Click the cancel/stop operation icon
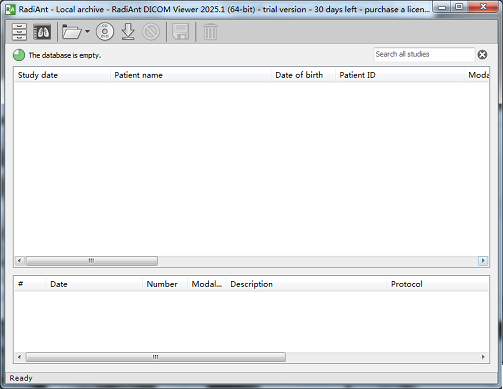This screenshot has height=389, width=503. coord(151,32)
